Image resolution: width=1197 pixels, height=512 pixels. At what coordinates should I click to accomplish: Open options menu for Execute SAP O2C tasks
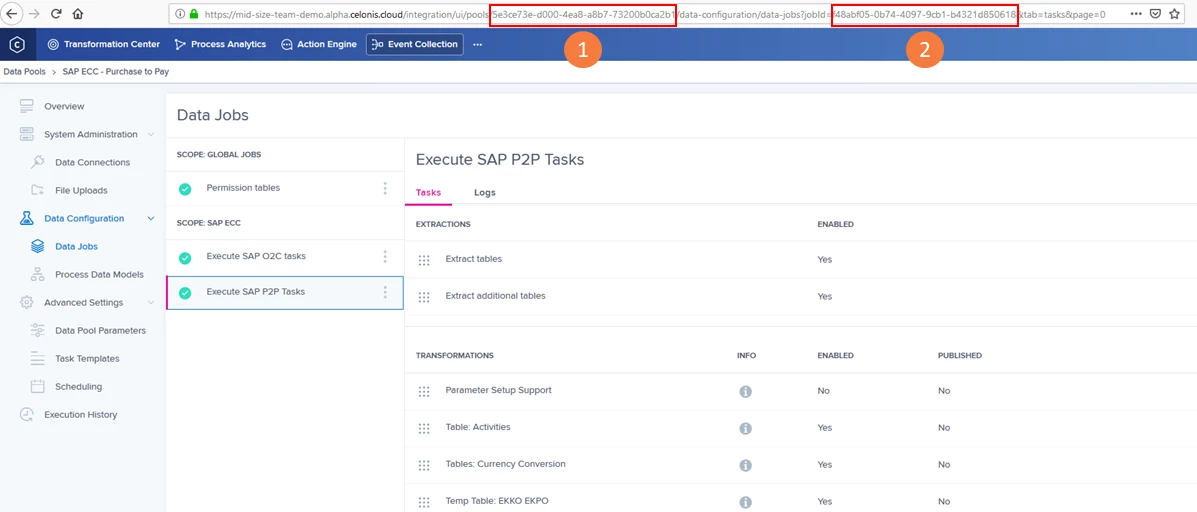pyautogui.click(x=385, y=257)
